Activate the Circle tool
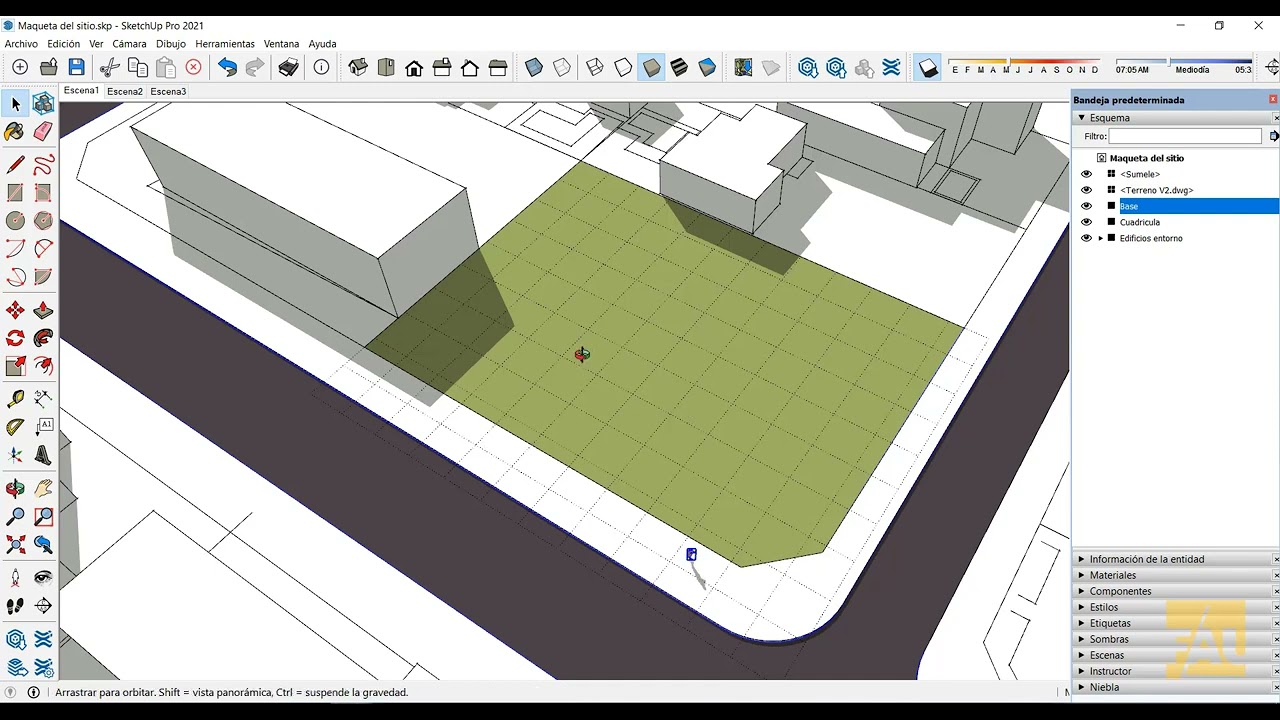Screen dimensions: 1280x720 (15, 221)
